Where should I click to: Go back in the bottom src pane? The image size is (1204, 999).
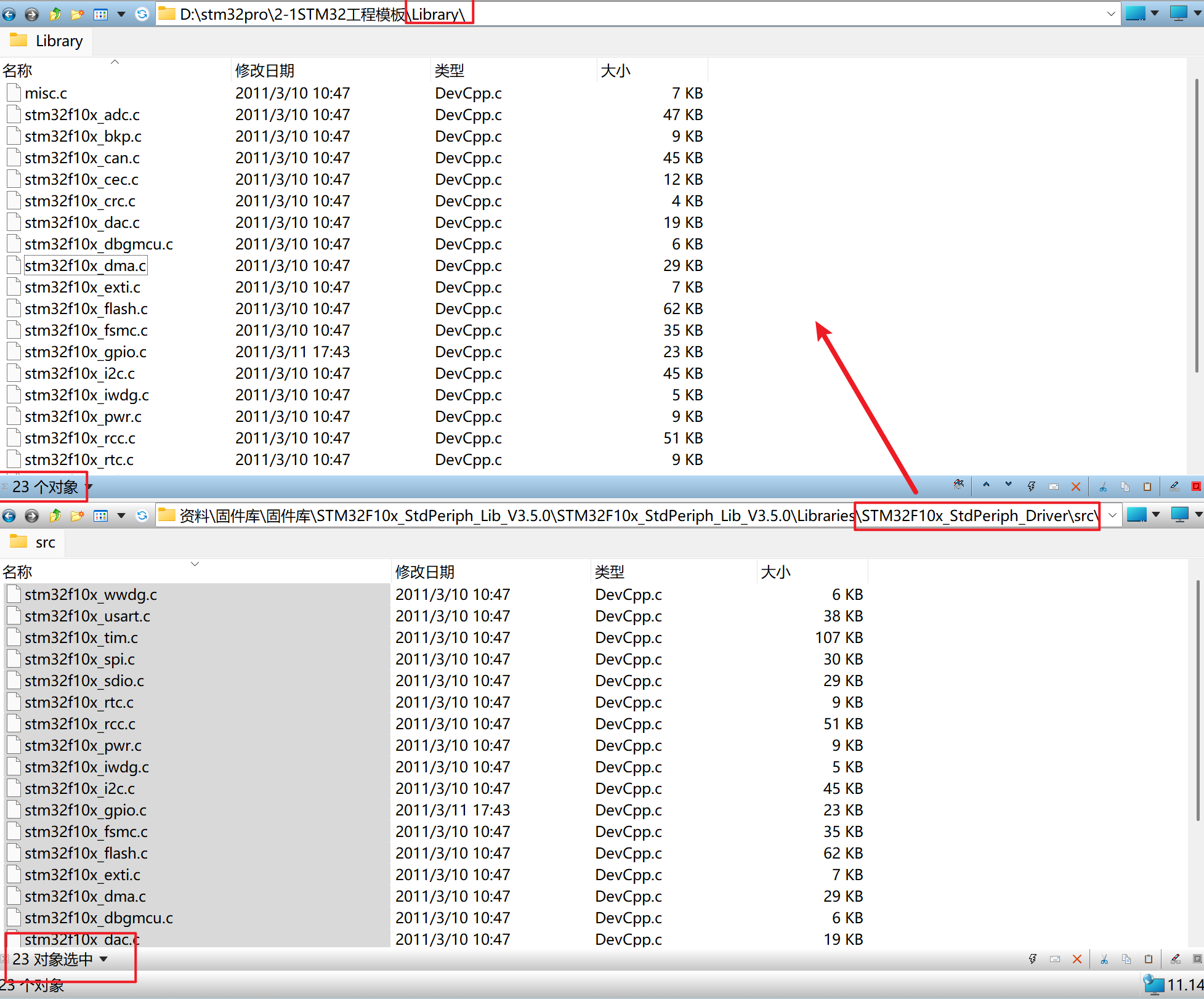pos(9,516)
